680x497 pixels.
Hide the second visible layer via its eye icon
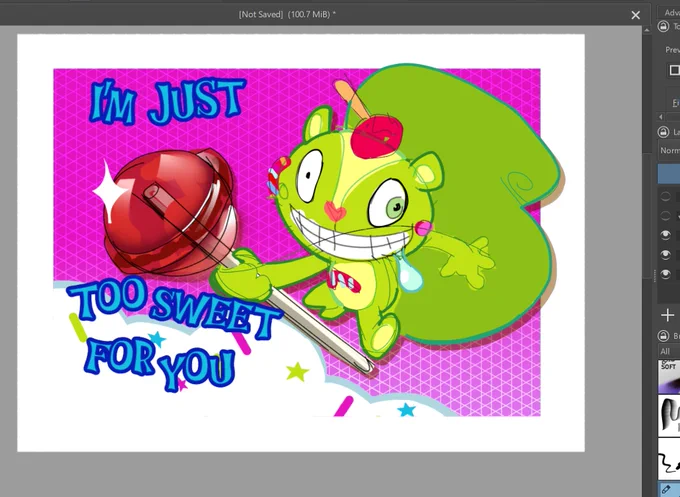pyautogui.click(x=665, y=255)
